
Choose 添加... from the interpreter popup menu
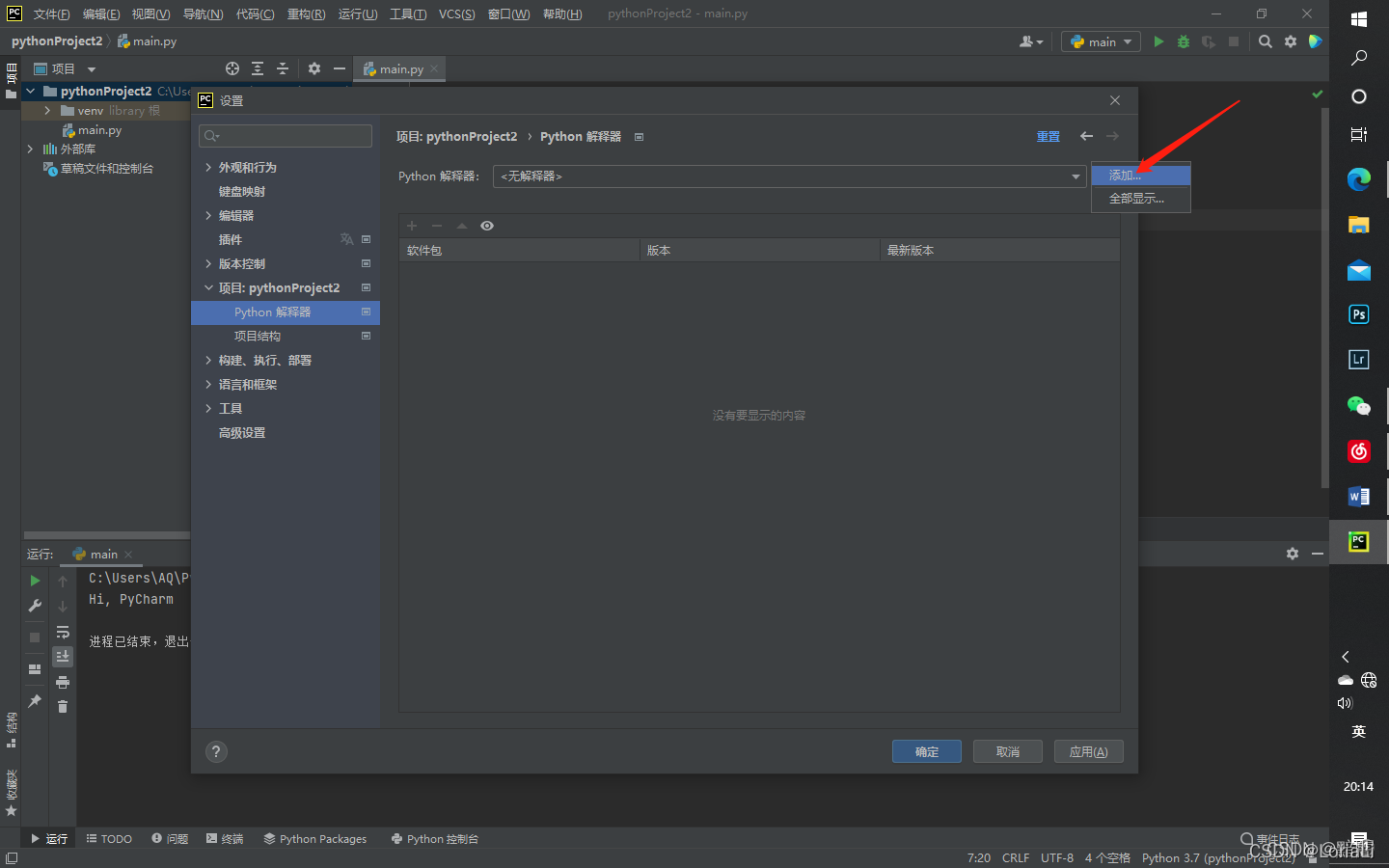pos(1141,175)
